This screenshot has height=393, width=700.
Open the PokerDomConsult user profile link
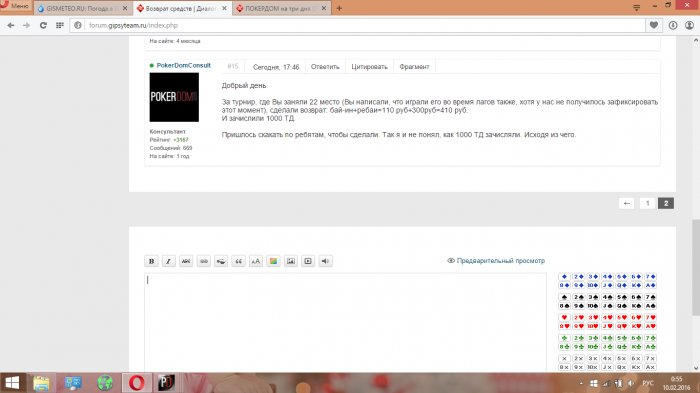[x=183, y=65]
